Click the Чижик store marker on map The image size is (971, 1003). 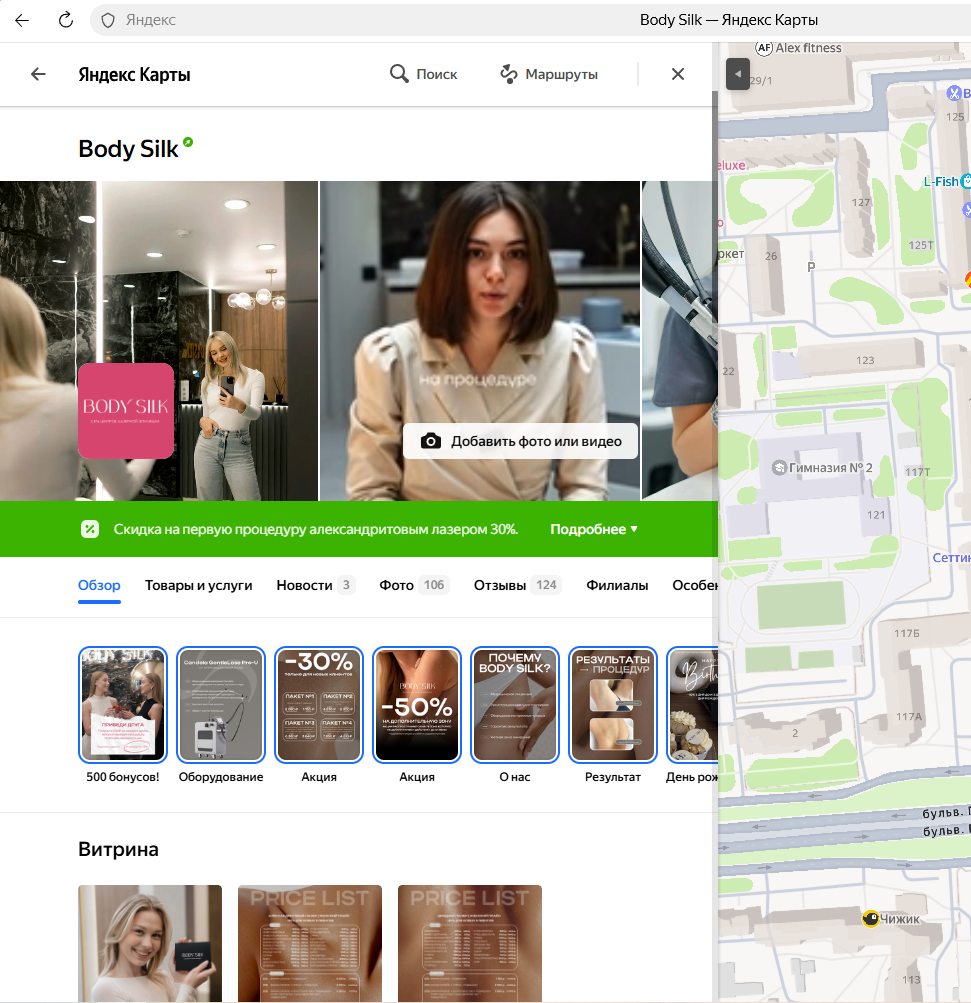pyautogui.click(x=871, y=919)
